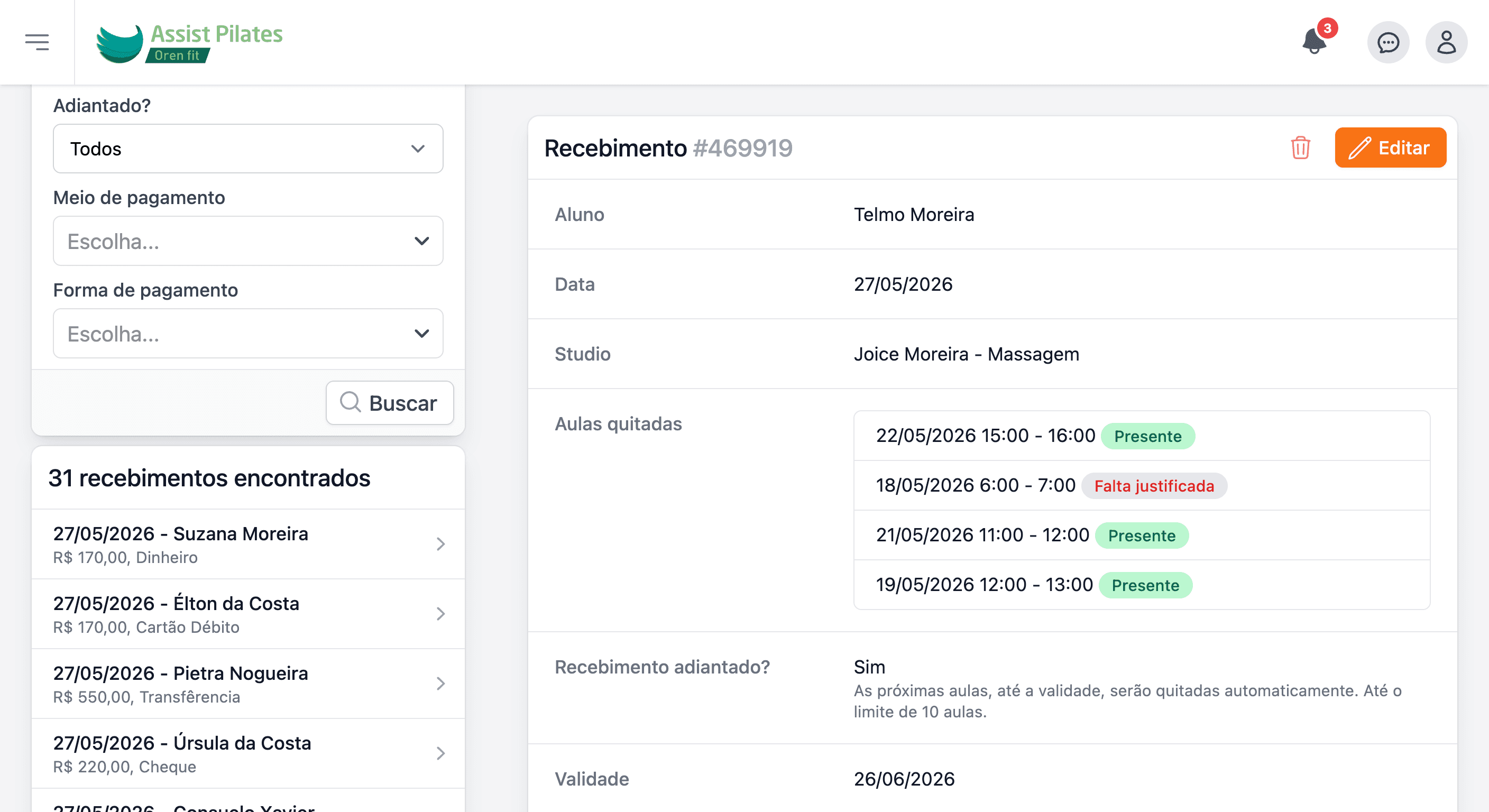Click the validity date 26/06/2026
The height and width of the screenshot is (812, 1489).
[904, 779]
